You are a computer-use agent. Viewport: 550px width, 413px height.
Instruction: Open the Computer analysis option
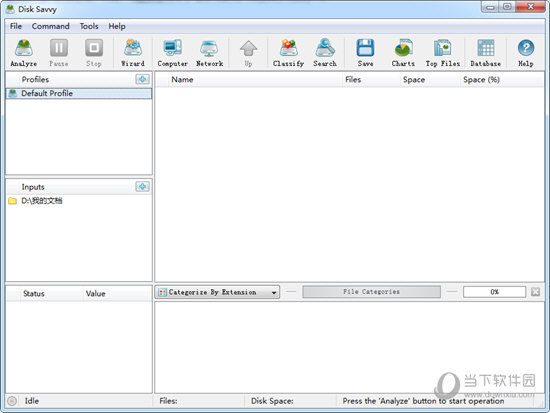pos(172,53)
